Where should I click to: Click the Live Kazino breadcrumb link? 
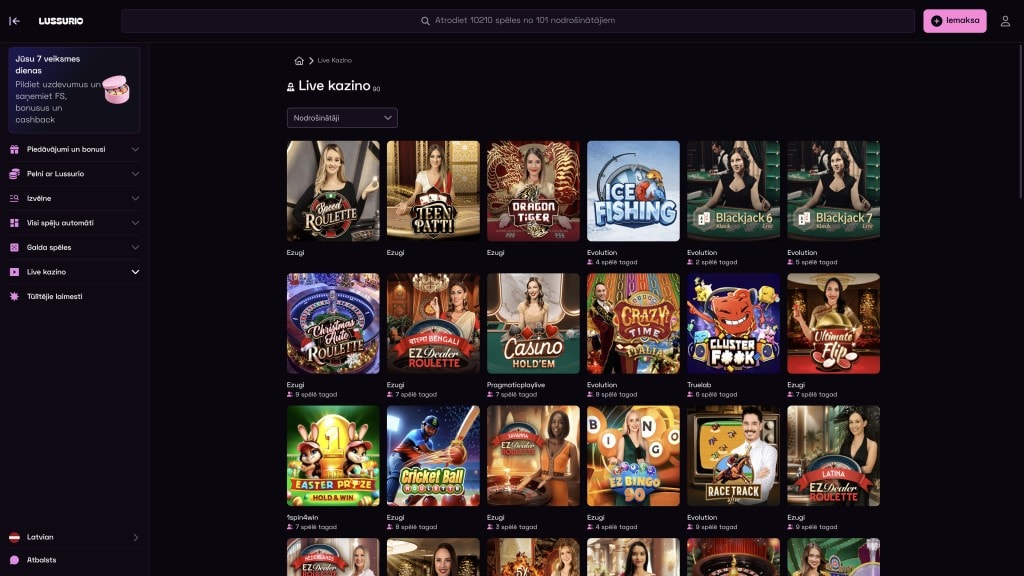[334, 61]
